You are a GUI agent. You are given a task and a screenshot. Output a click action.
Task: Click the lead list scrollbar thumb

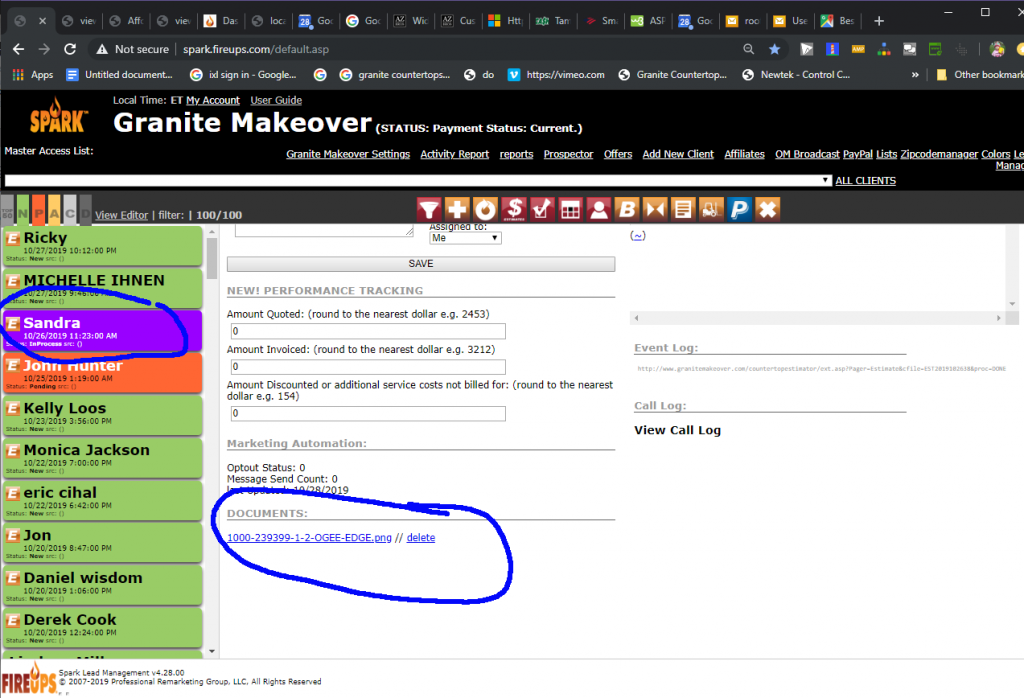tap(212, 259)
